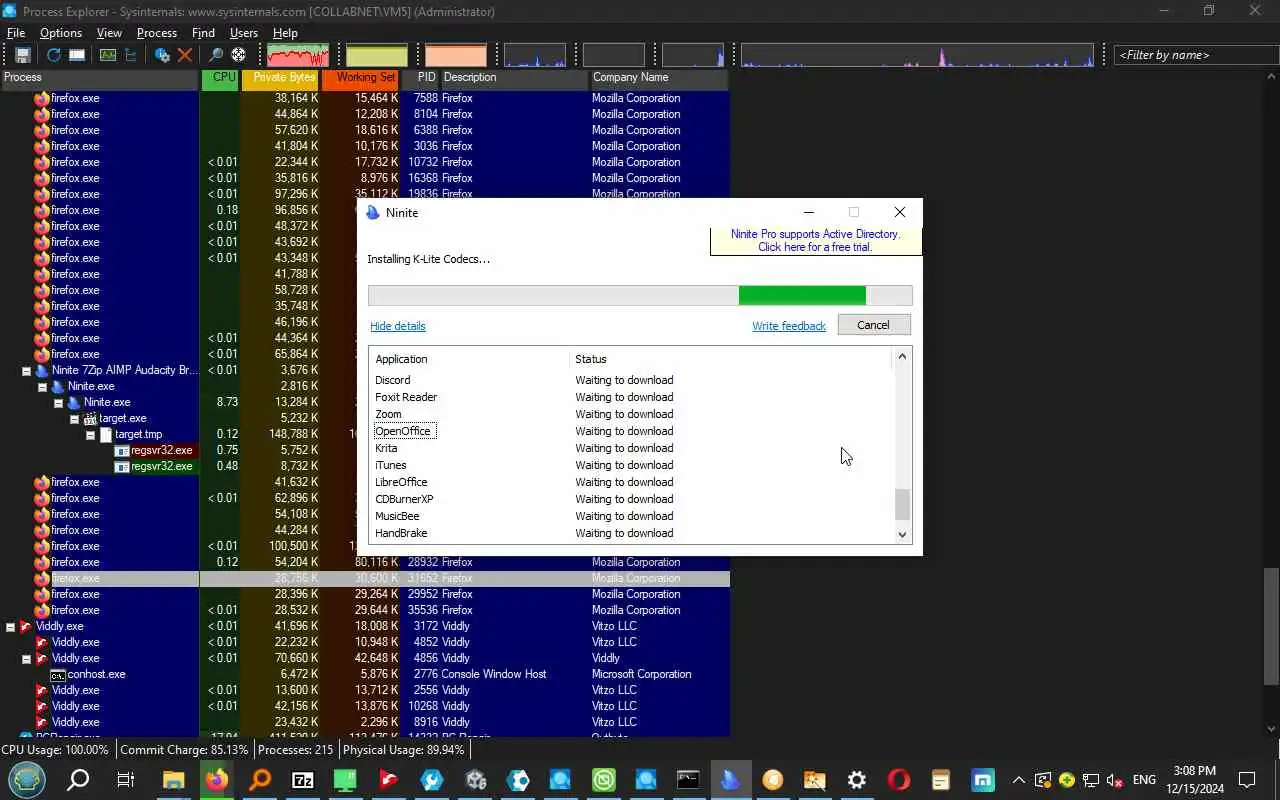Click the Refresh Now toolbar icon
Screen dimensions: 1280x800
[x=54, y=55]
